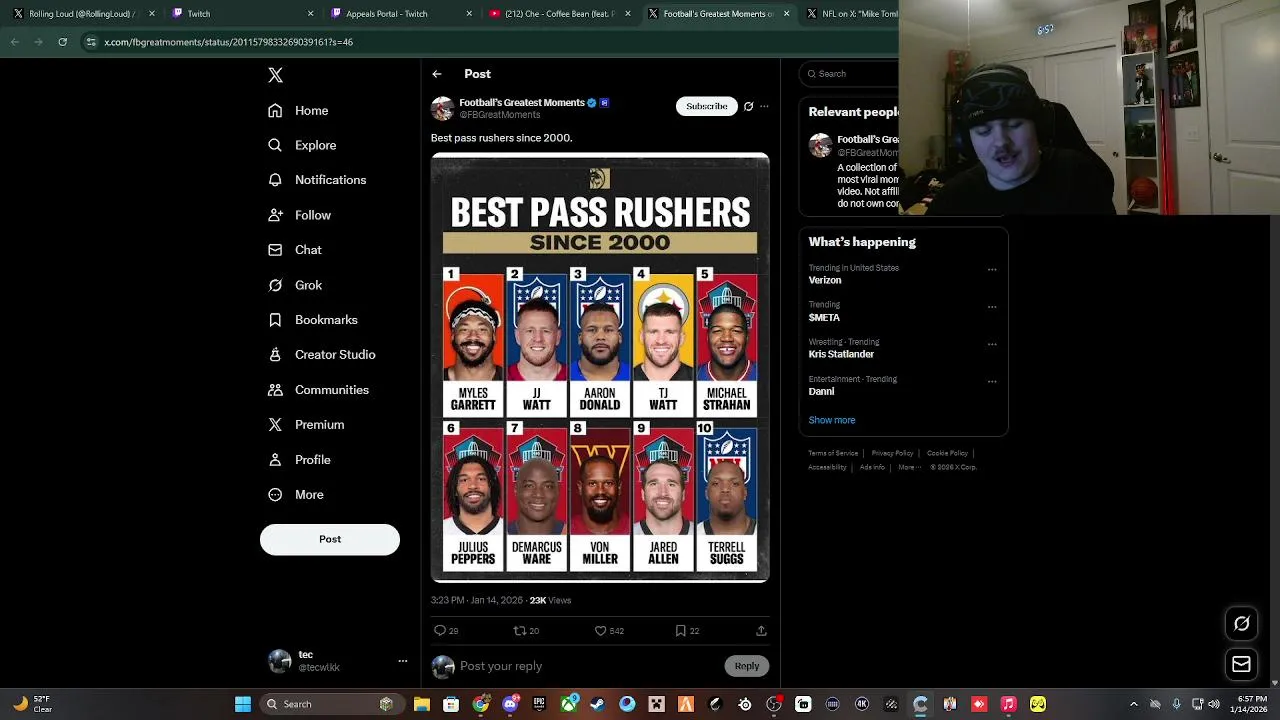Click the Bookmarks sidebar icon

click(275, 320)
